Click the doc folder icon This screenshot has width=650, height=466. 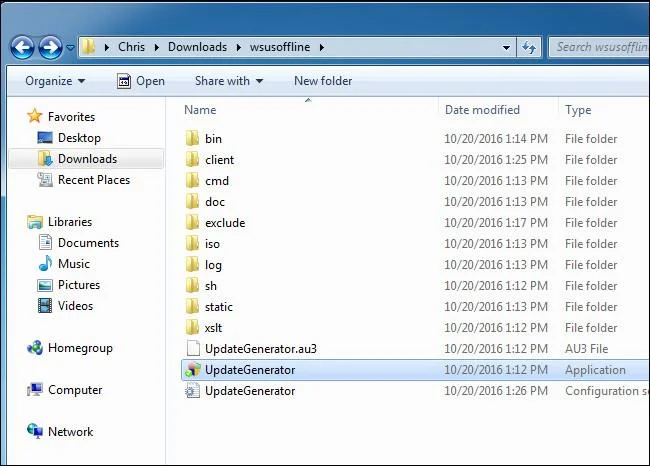tap(192, 201)
